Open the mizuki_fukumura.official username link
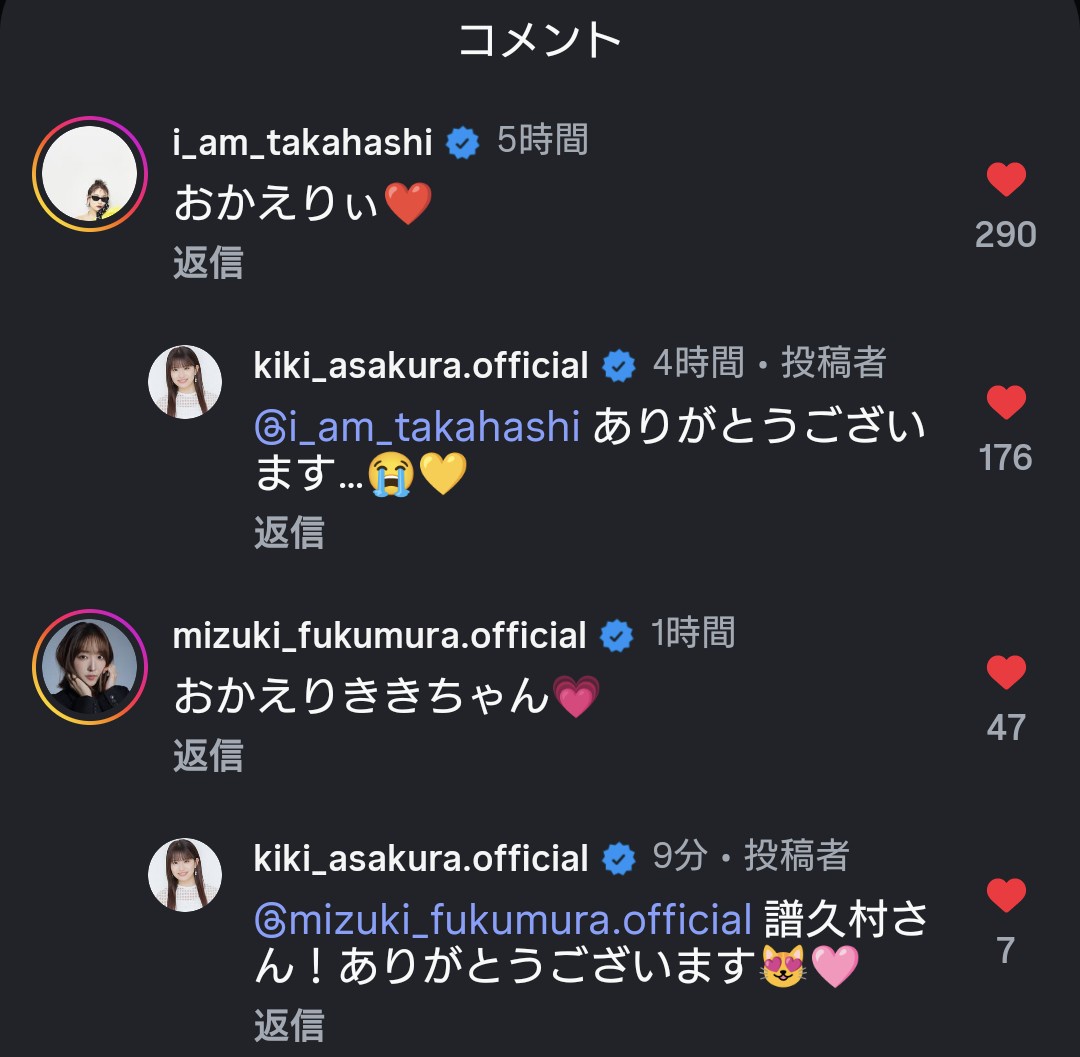Image resolution: width=1080 pixels, height=1057 pixels. point(379,635)
